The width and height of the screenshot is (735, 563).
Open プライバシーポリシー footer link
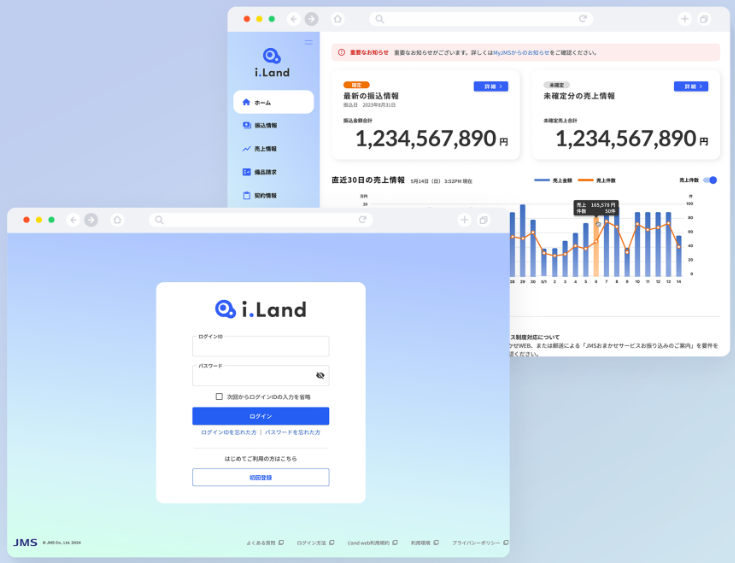tap(480, 543)
